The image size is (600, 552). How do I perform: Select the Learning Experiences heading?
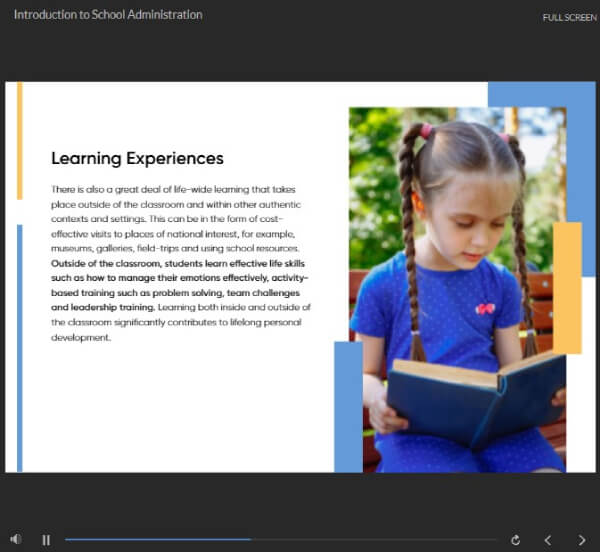pyautogui.click(x=137, y=159)
